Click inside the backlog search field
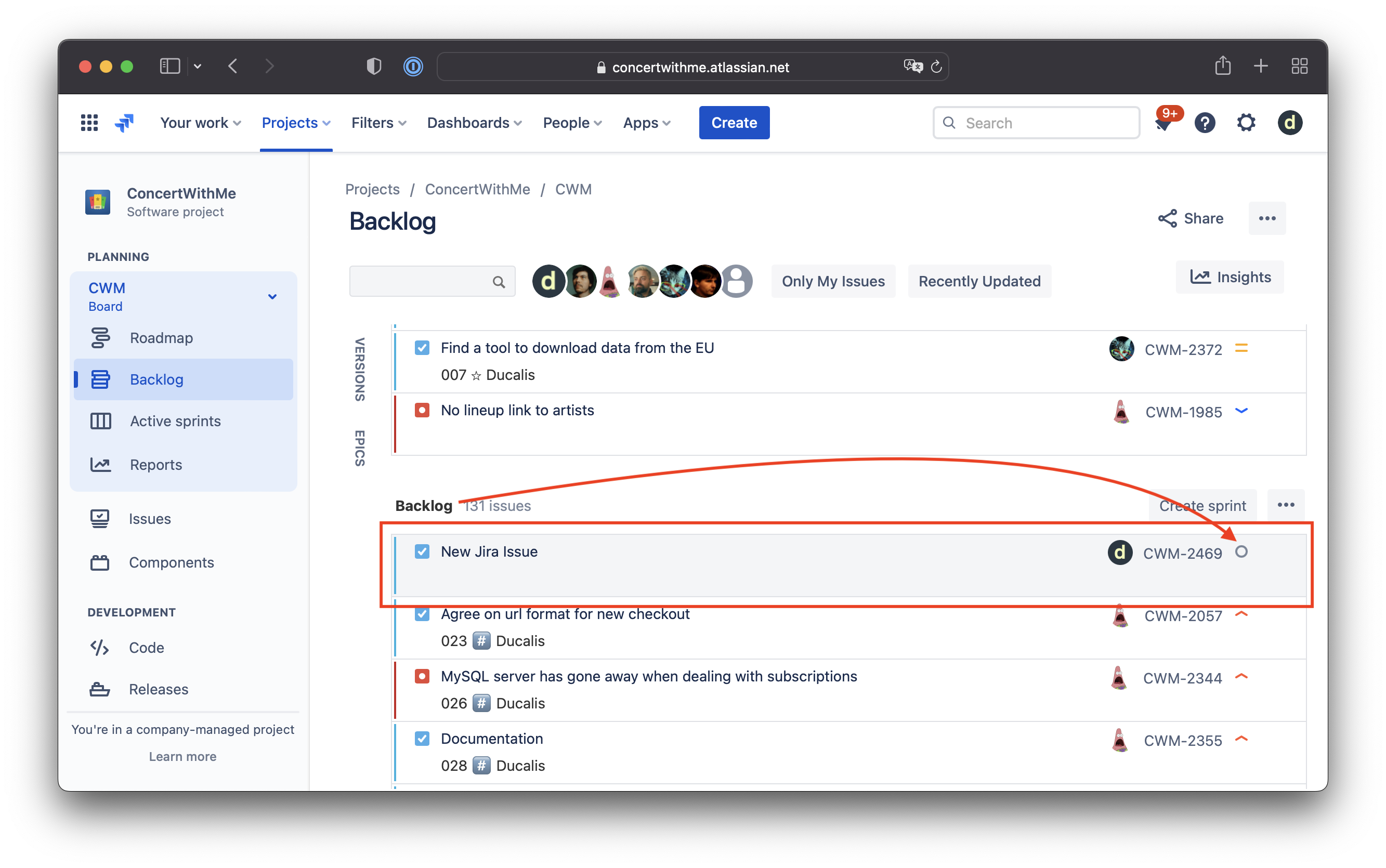The width and height of the screenshot is (1386, 868). (x=430, y=281)
